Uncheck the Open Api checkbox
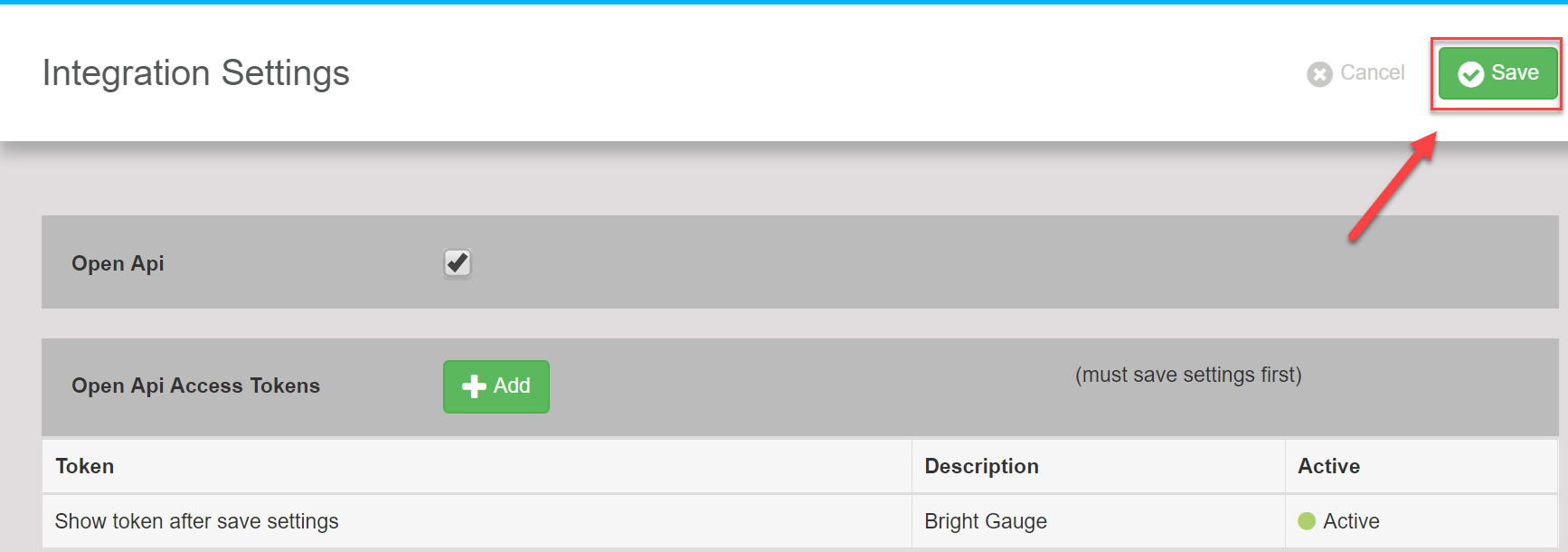 tap(458, 263)
